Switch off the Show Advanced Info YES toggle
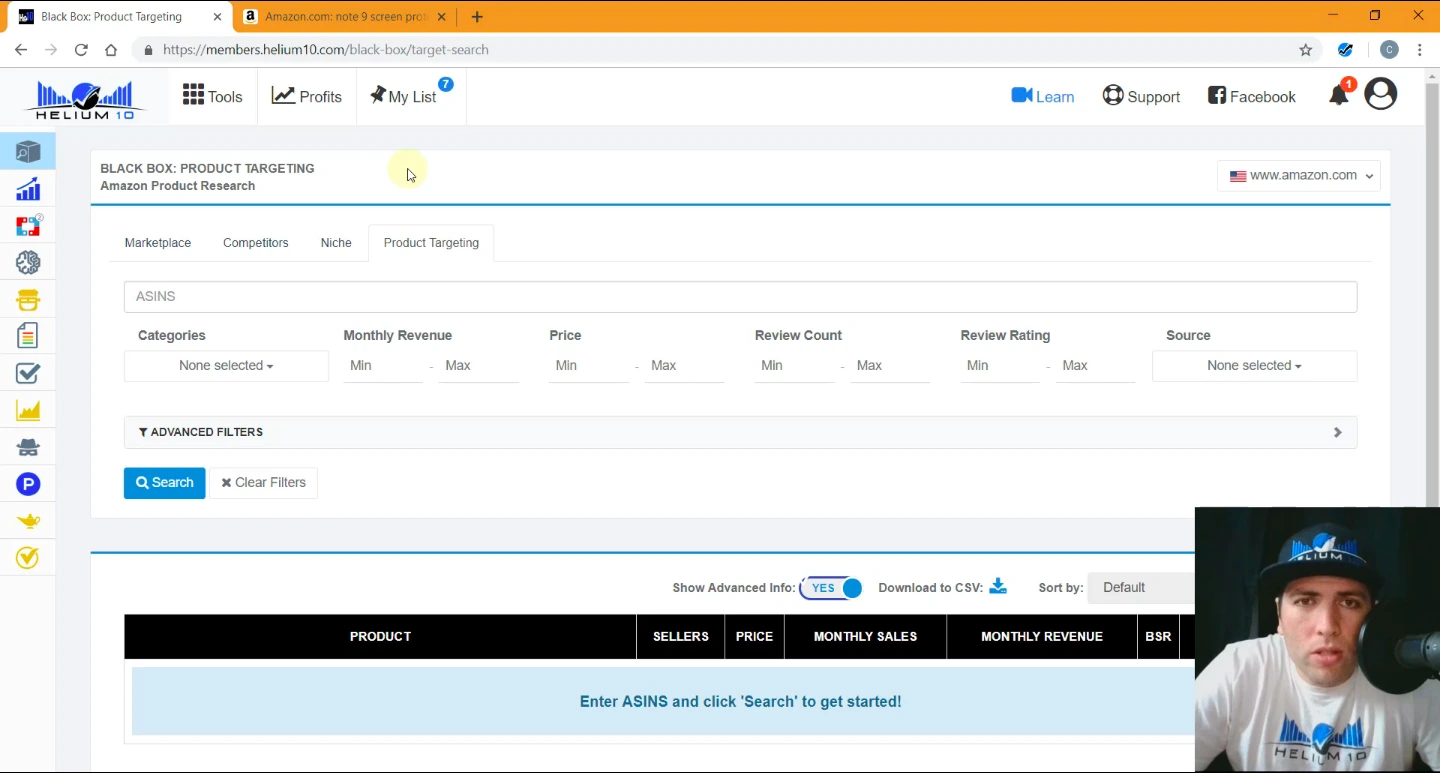 [x=830, y=588]
